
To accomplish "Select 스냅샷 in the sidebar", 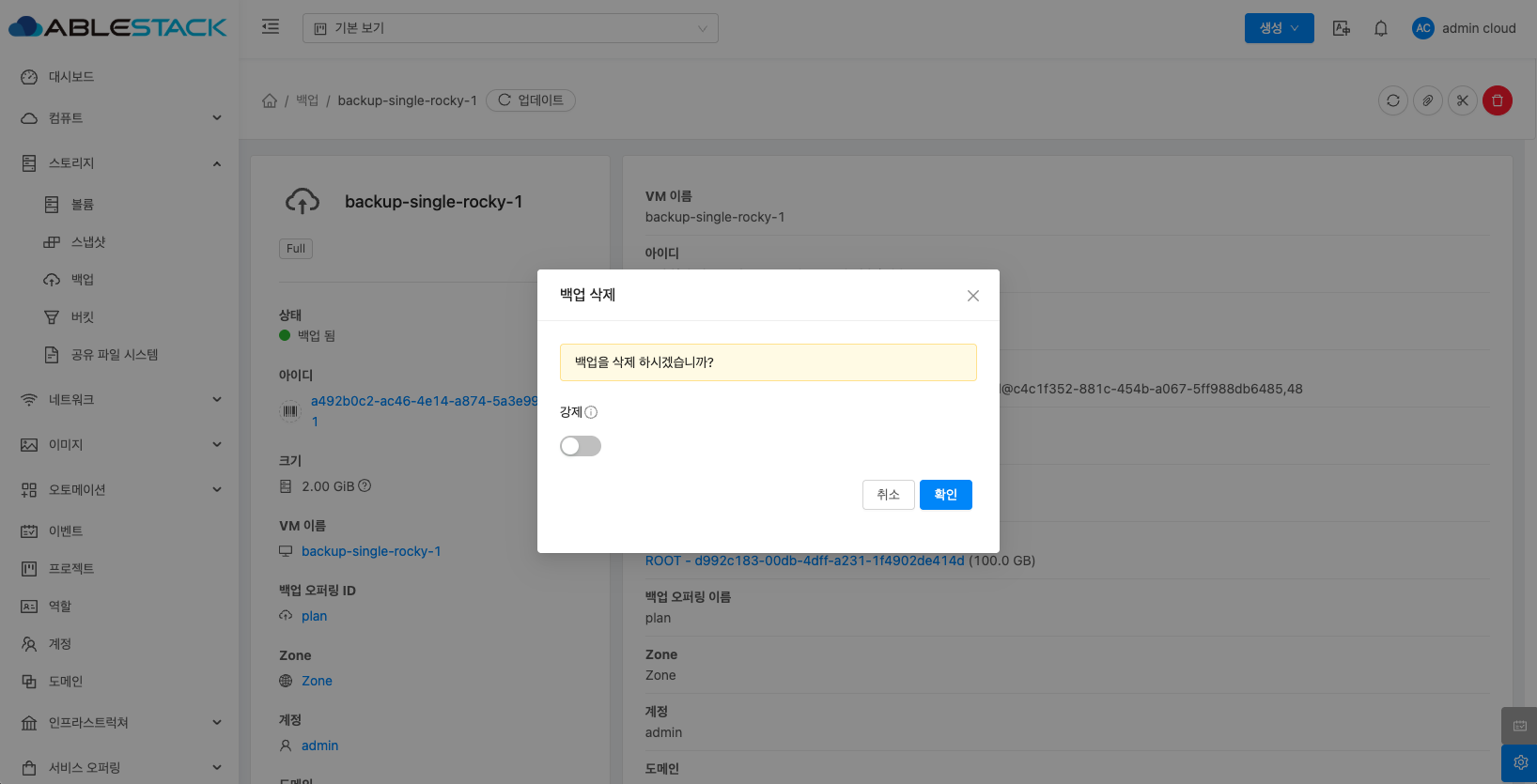I will [88, 242].
